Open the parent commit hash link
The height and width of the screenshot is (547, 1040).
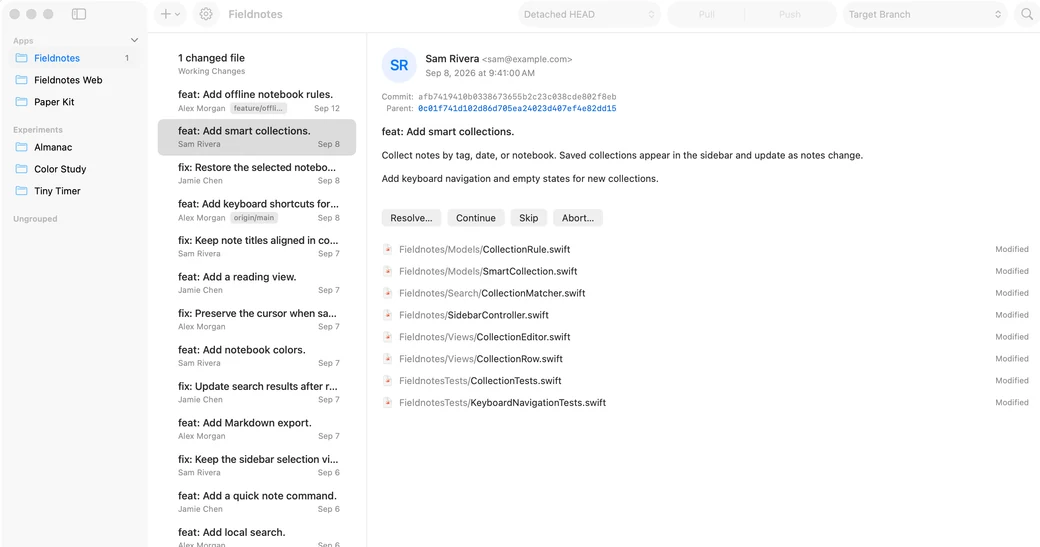click(517, 108)
